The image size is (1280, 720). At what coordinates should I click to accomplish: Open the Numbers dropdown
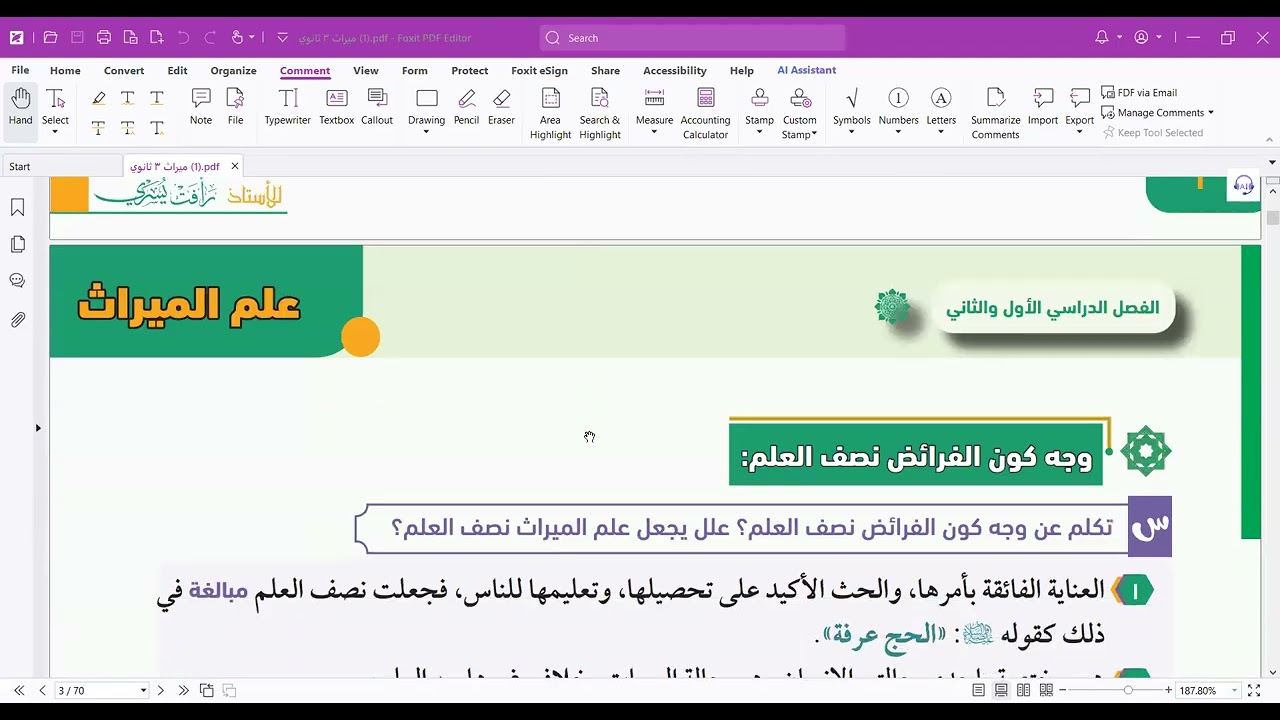coord(898,132)
